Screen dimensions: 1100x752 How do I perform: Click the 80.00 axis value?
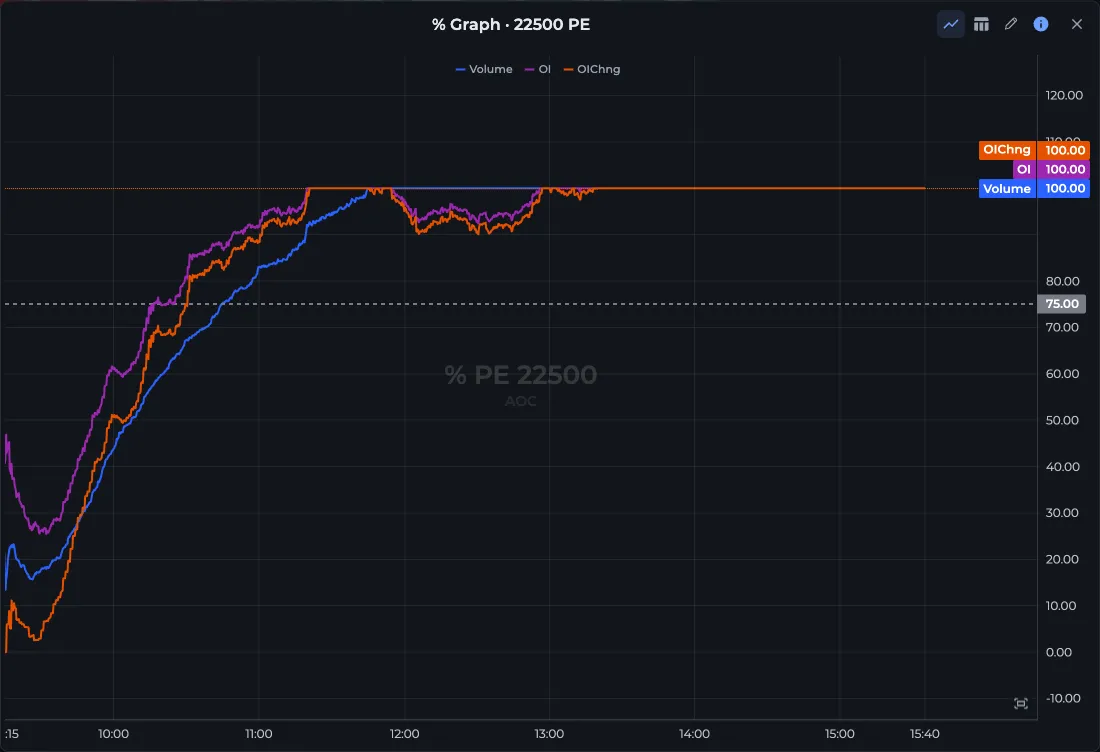click(1063, 281)
